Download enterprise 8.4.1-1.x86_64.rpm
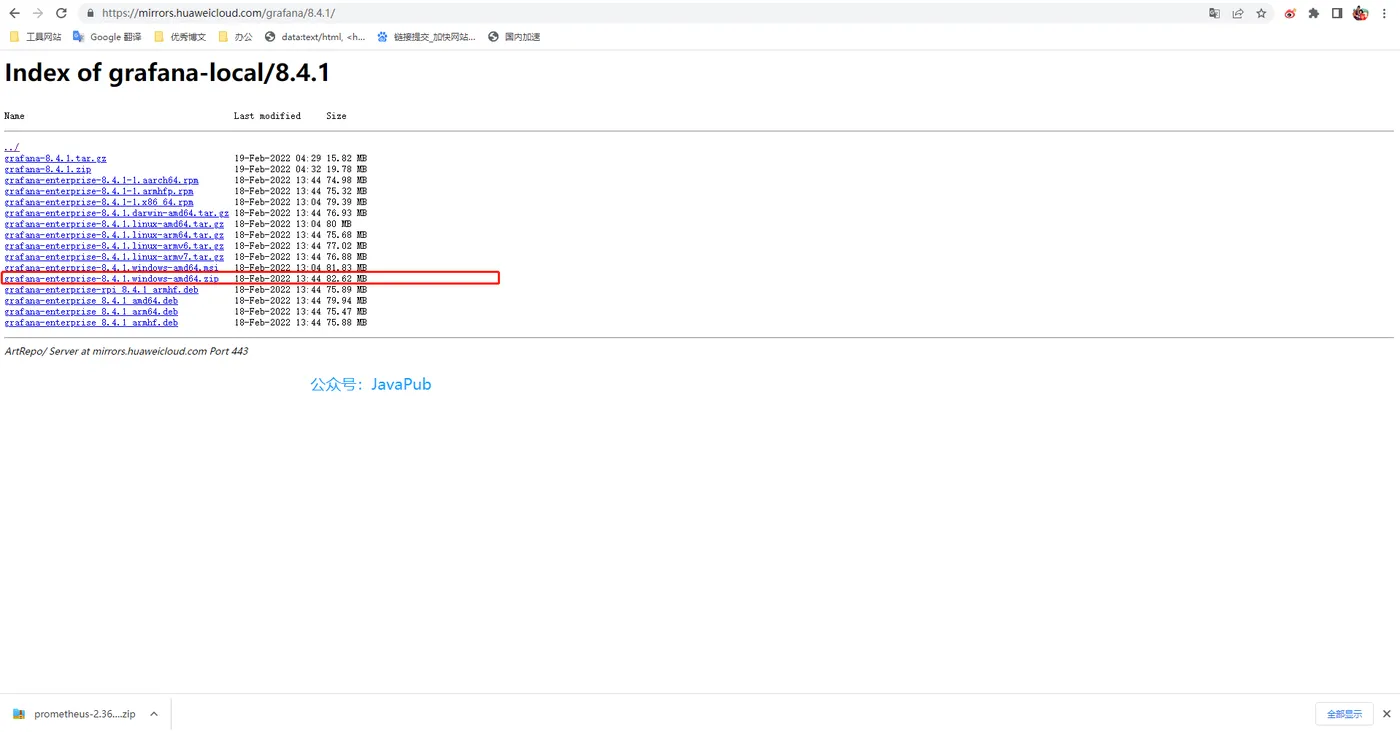Image resolution: width=1400 pixels, height=732 pixels. (99, 202)
